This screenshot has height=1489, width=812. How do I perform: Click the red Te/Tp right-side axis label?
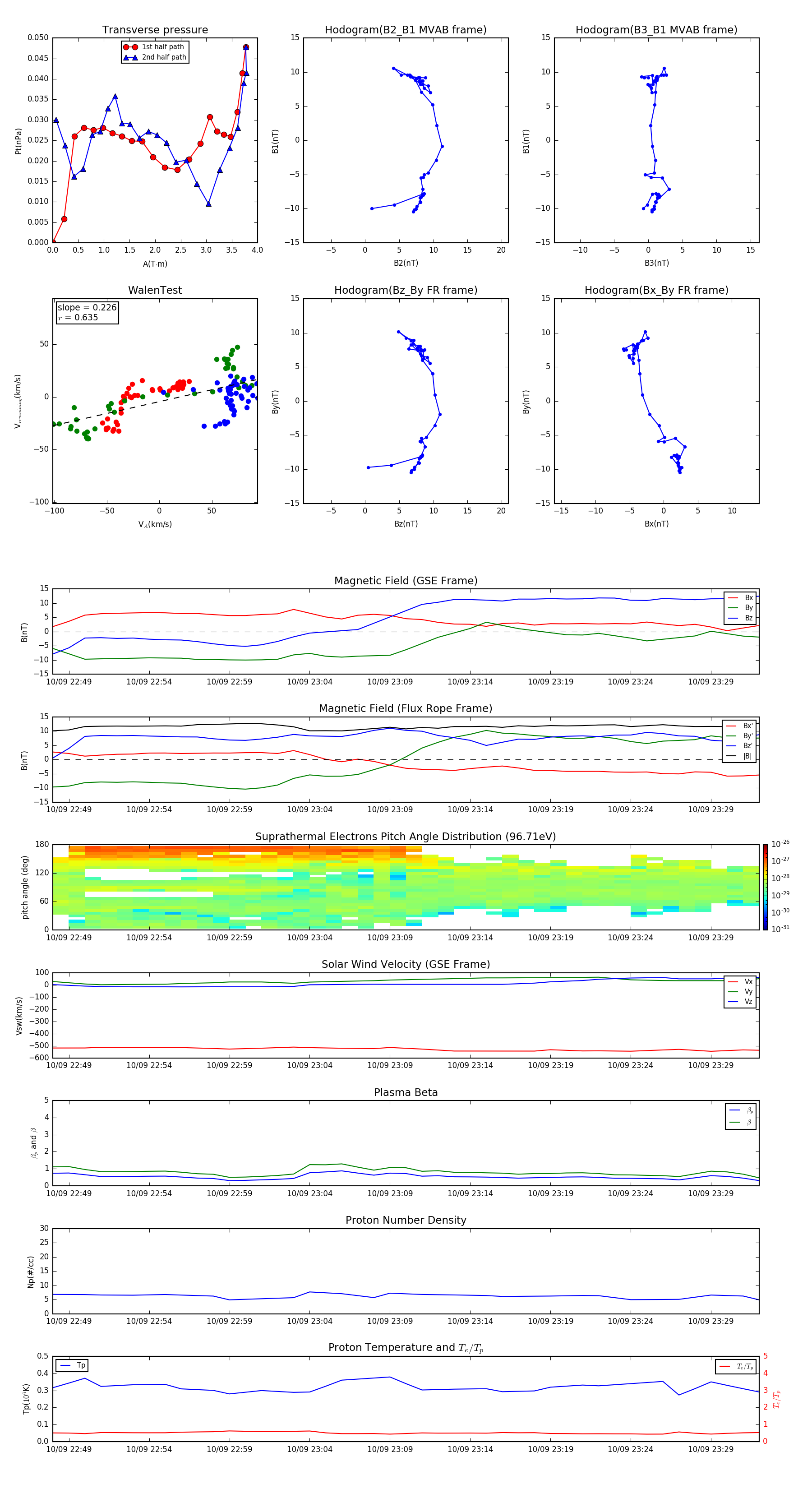tap(777, 1399)
